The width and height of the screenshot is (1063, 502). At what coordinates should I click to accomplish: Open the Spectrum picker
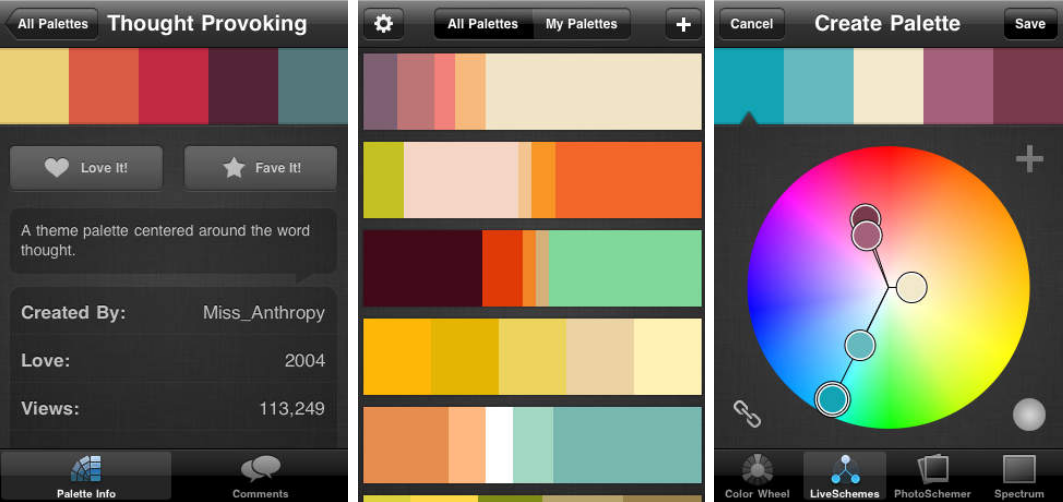(x=1019, y=476)
